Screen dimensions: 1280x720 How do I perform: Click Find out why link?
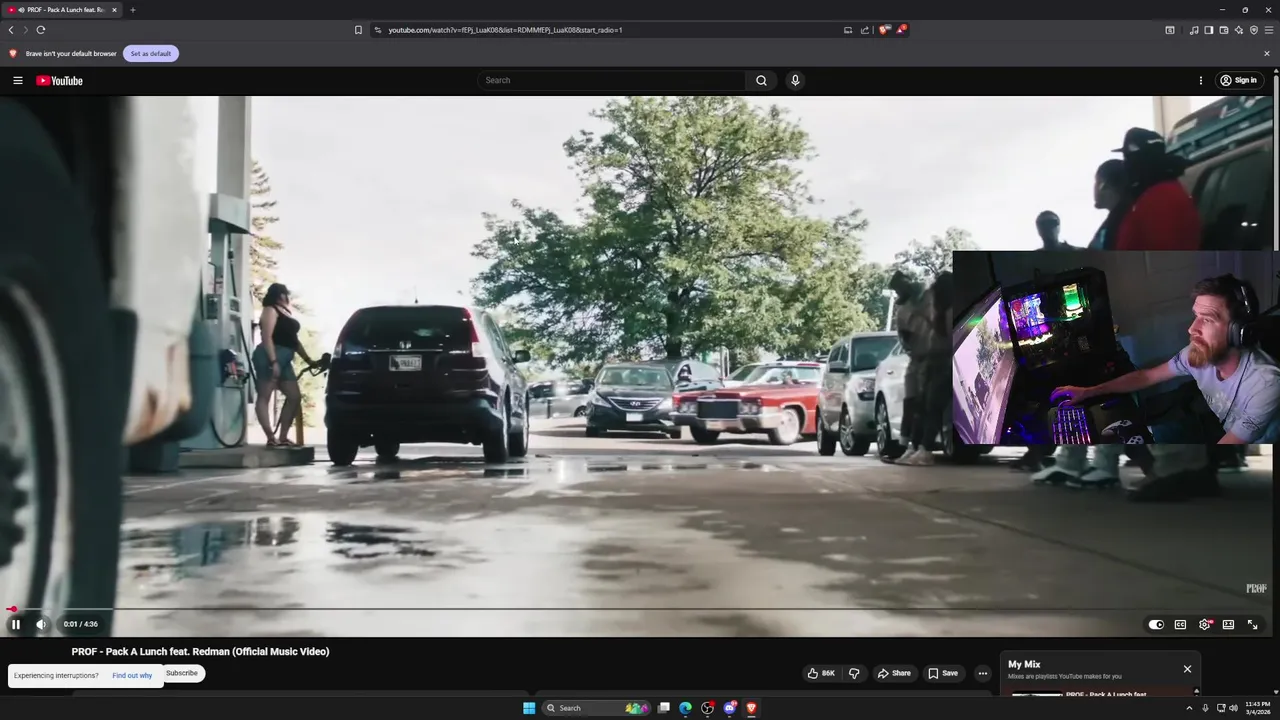[x=132, y=676]
